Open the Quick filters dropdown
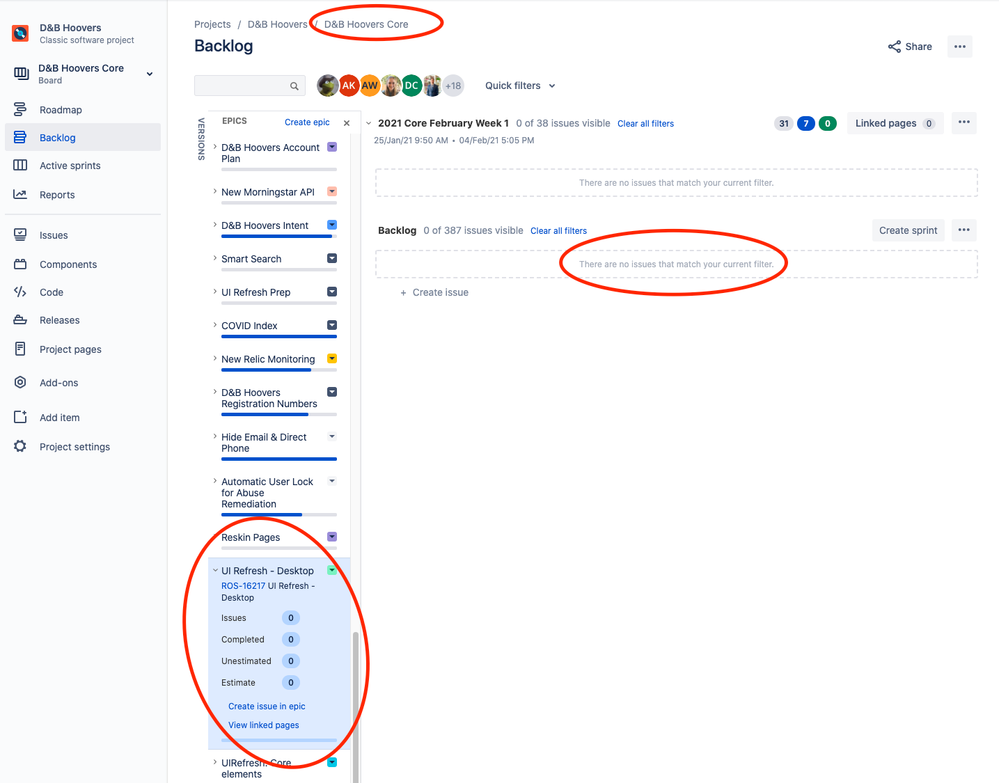 pos(520,85)
